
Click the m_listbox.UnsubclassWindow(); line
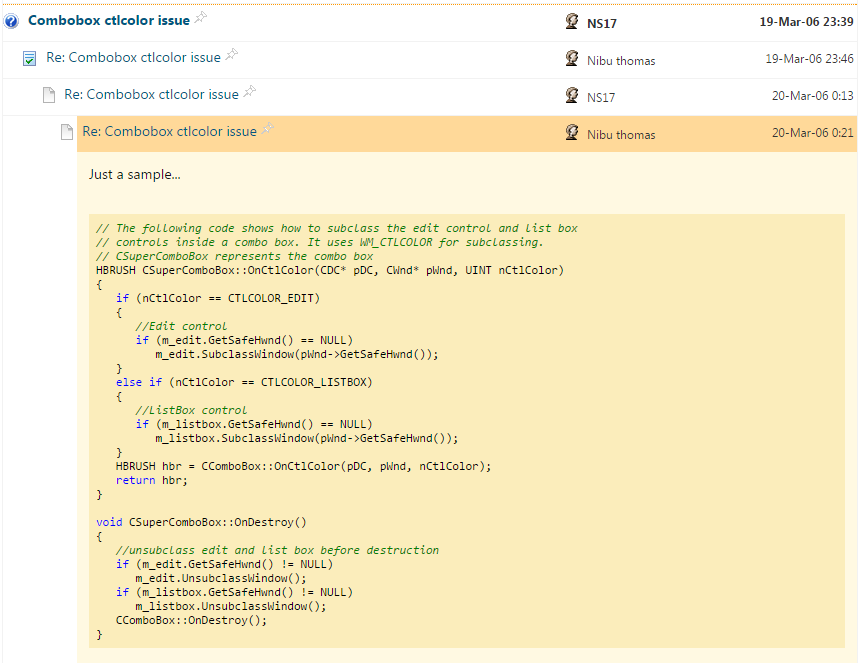pyautogui.click(x=231, y=606)
